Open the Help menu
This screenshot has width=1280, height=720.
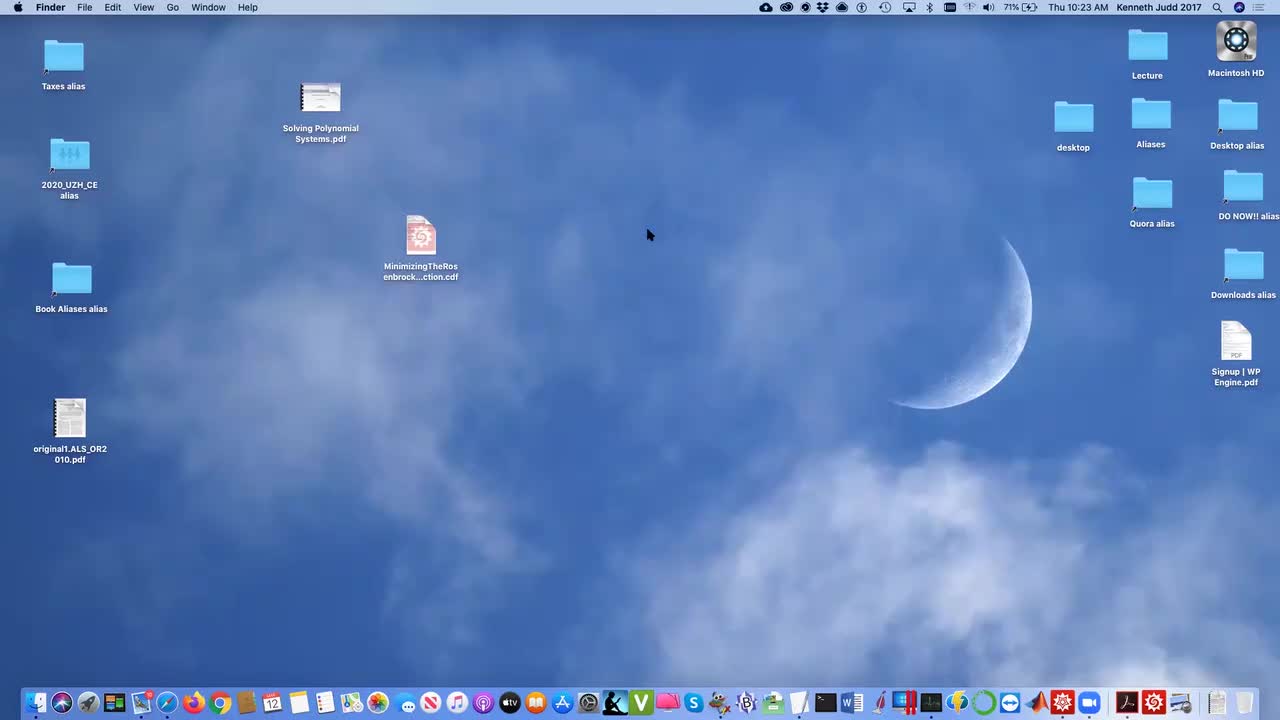coord(247,7)
